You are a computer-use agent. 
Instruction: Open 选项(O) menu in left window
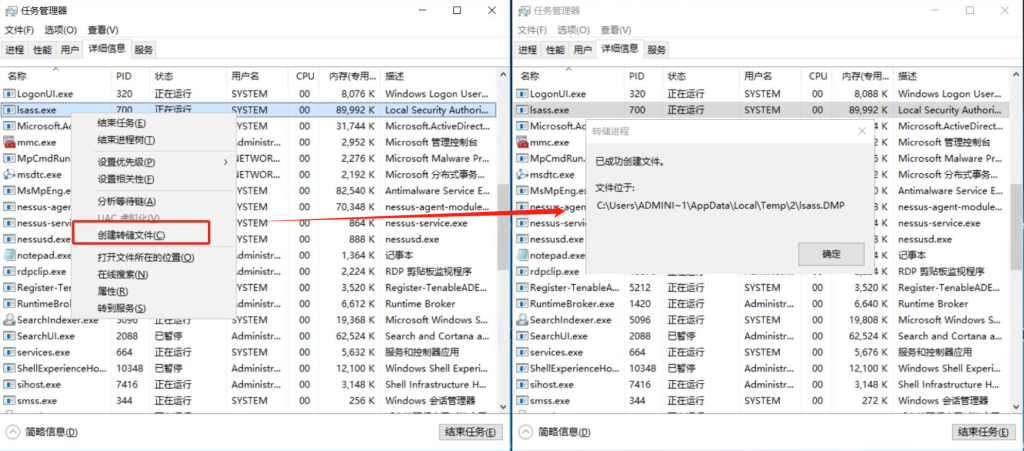pos(61,30)
